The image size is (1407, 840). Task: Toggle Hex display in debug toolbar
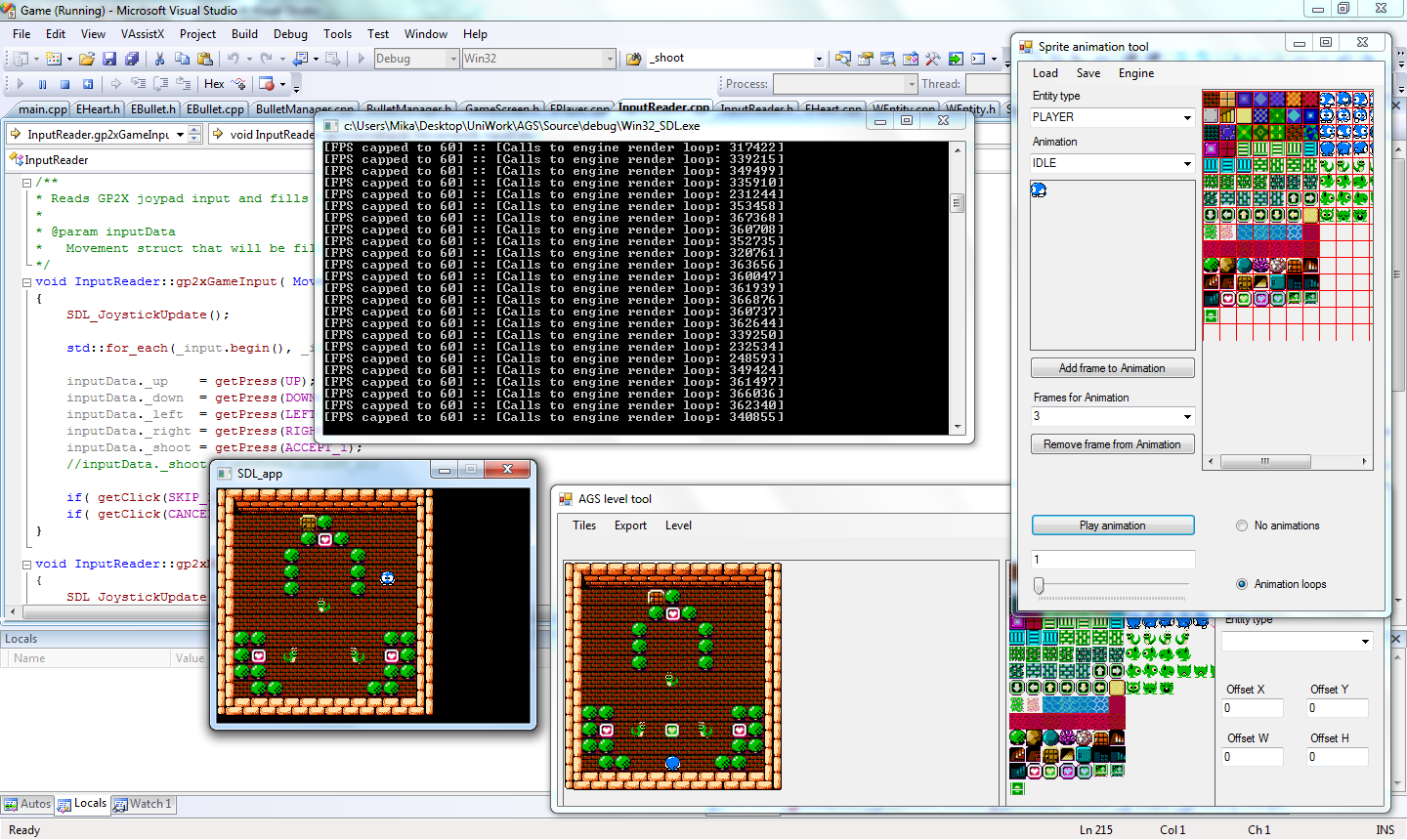click(214, 84)
